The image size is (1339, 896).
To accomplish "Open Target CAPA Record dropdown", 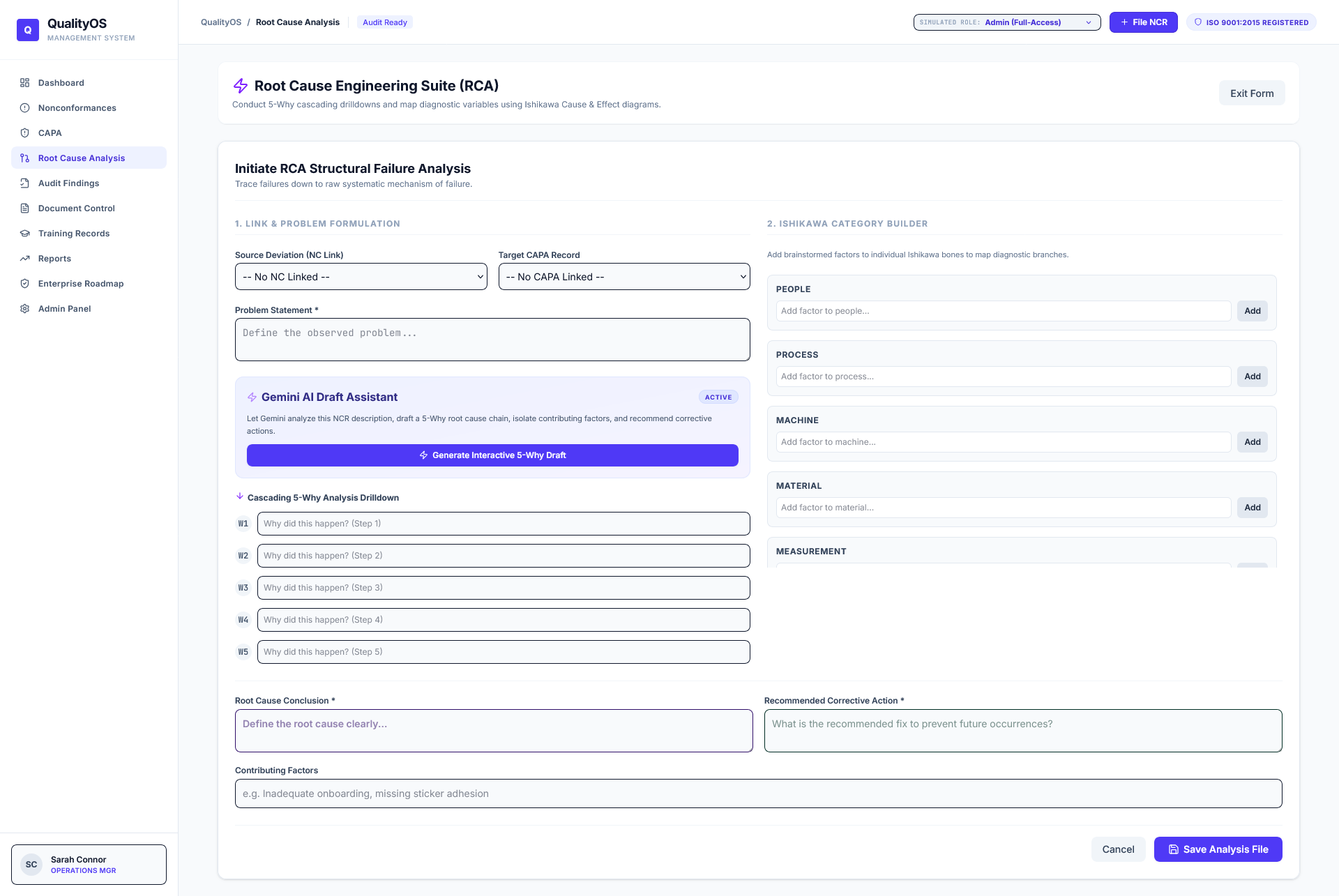I will tap(624, 277).
